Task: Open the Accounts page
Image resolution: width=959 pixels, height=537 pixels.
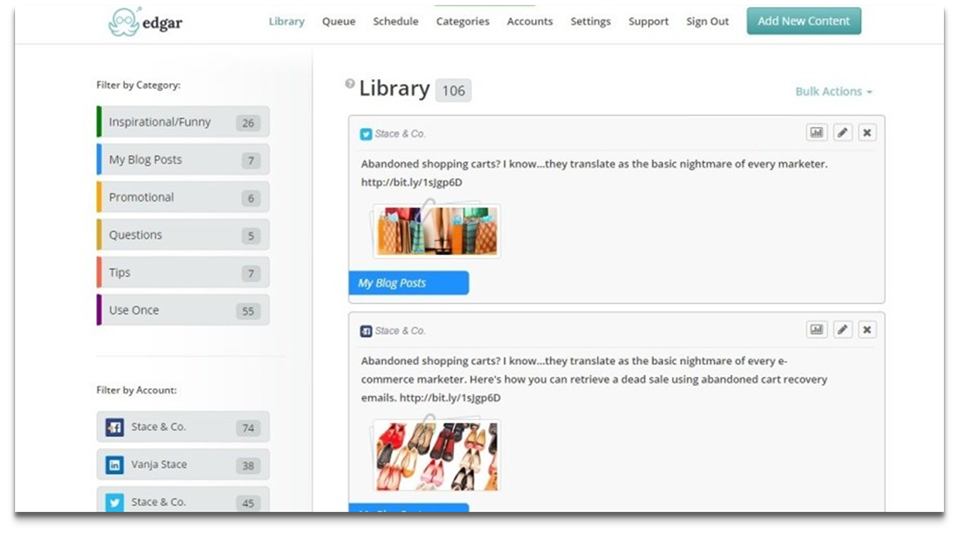Action: 530,21
